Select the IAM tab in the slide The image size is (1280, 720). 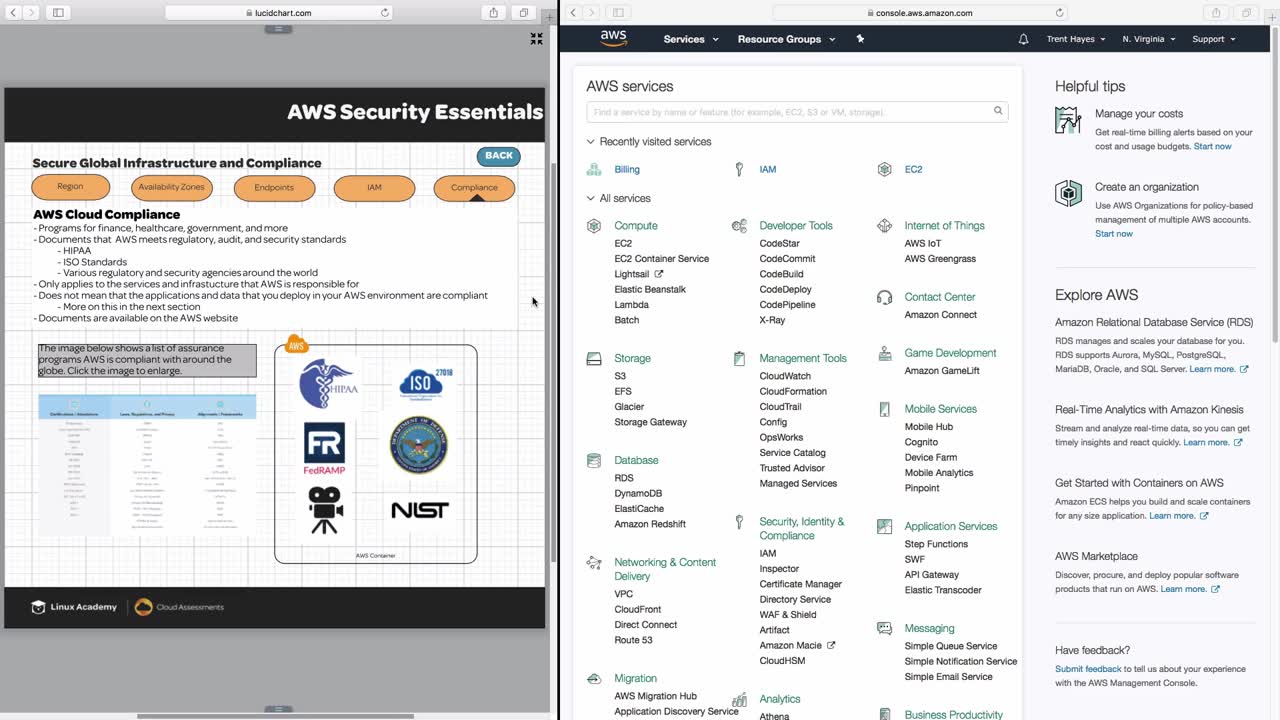[374, 187]
